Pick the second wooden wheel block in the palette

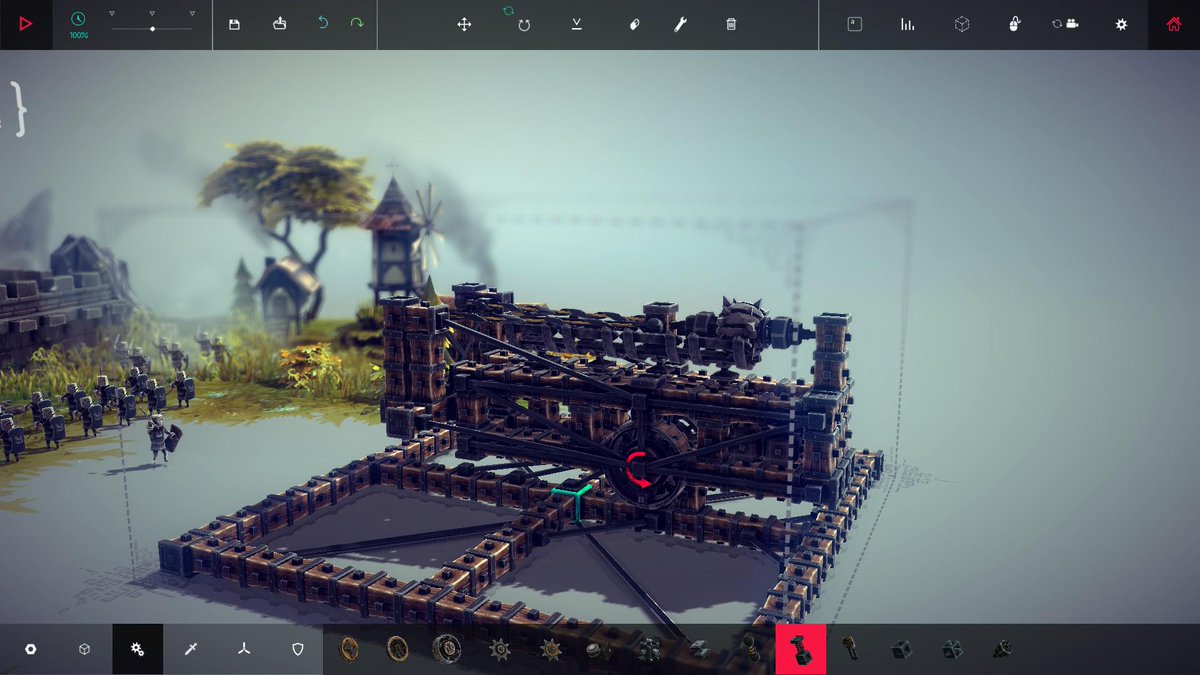[x=397, y=649]
